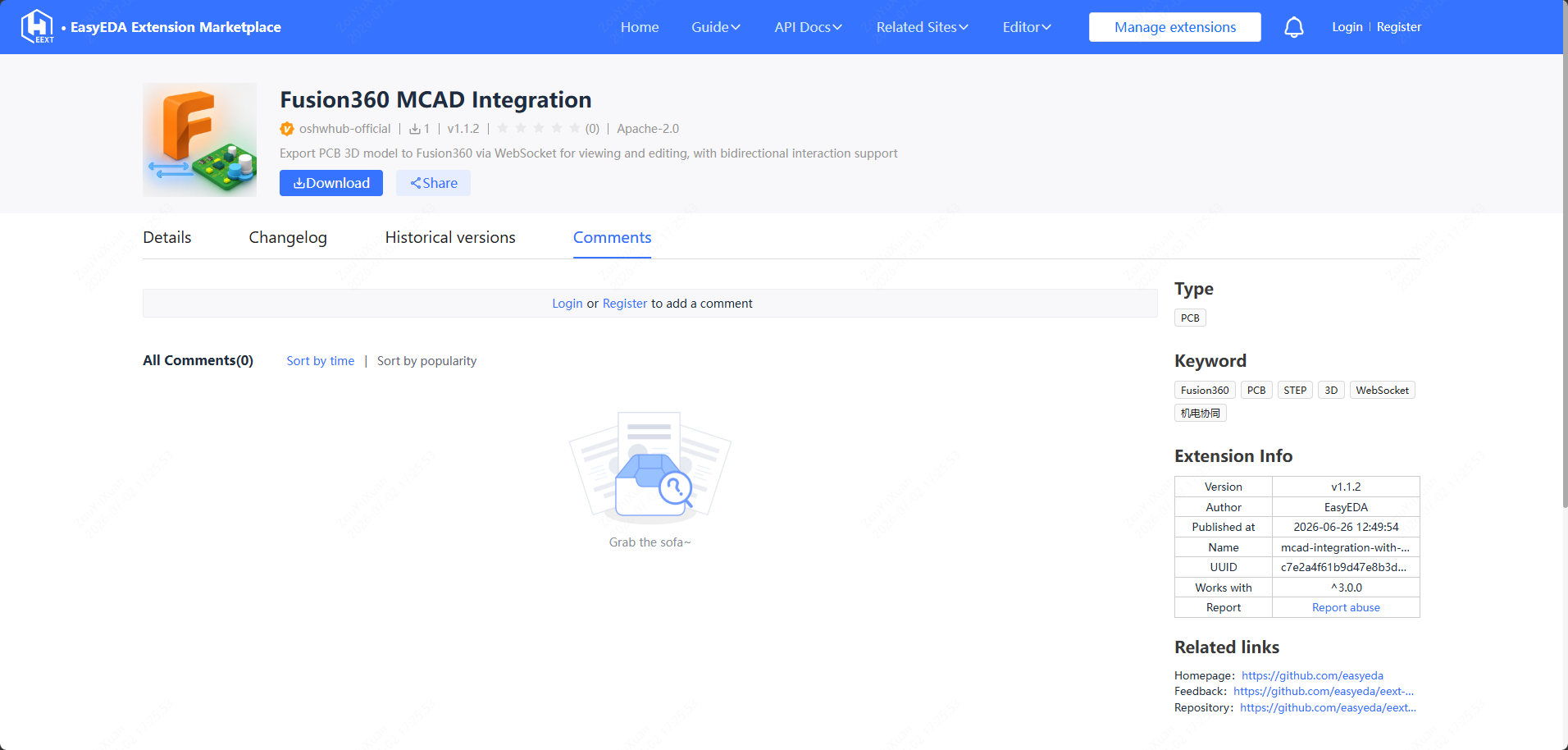This screenshot has height=750, width=1568.
Task: Click the PCB type tag
Action: pos(1190,318)
